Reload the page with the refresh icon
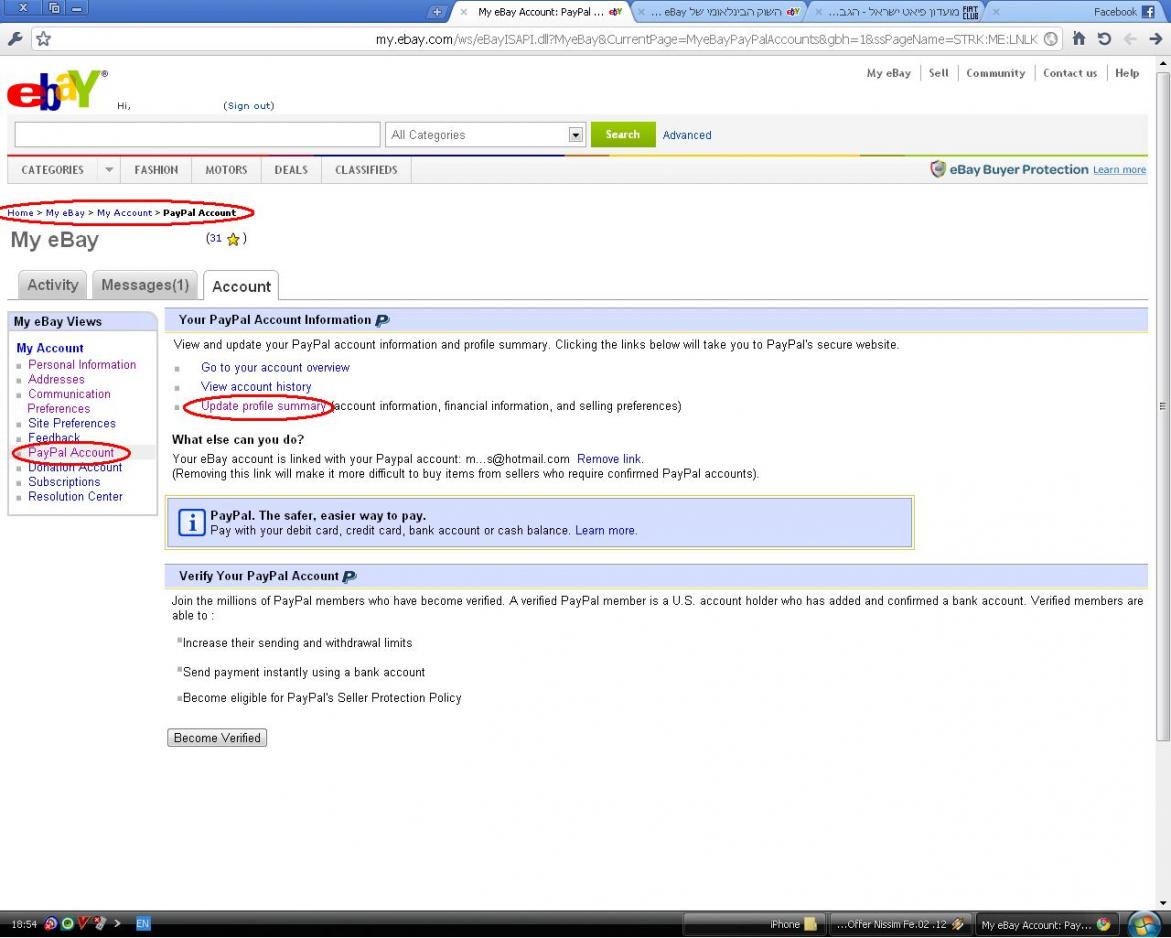The height and width of the screenshot is (938, 1171). click(1104, 39)
